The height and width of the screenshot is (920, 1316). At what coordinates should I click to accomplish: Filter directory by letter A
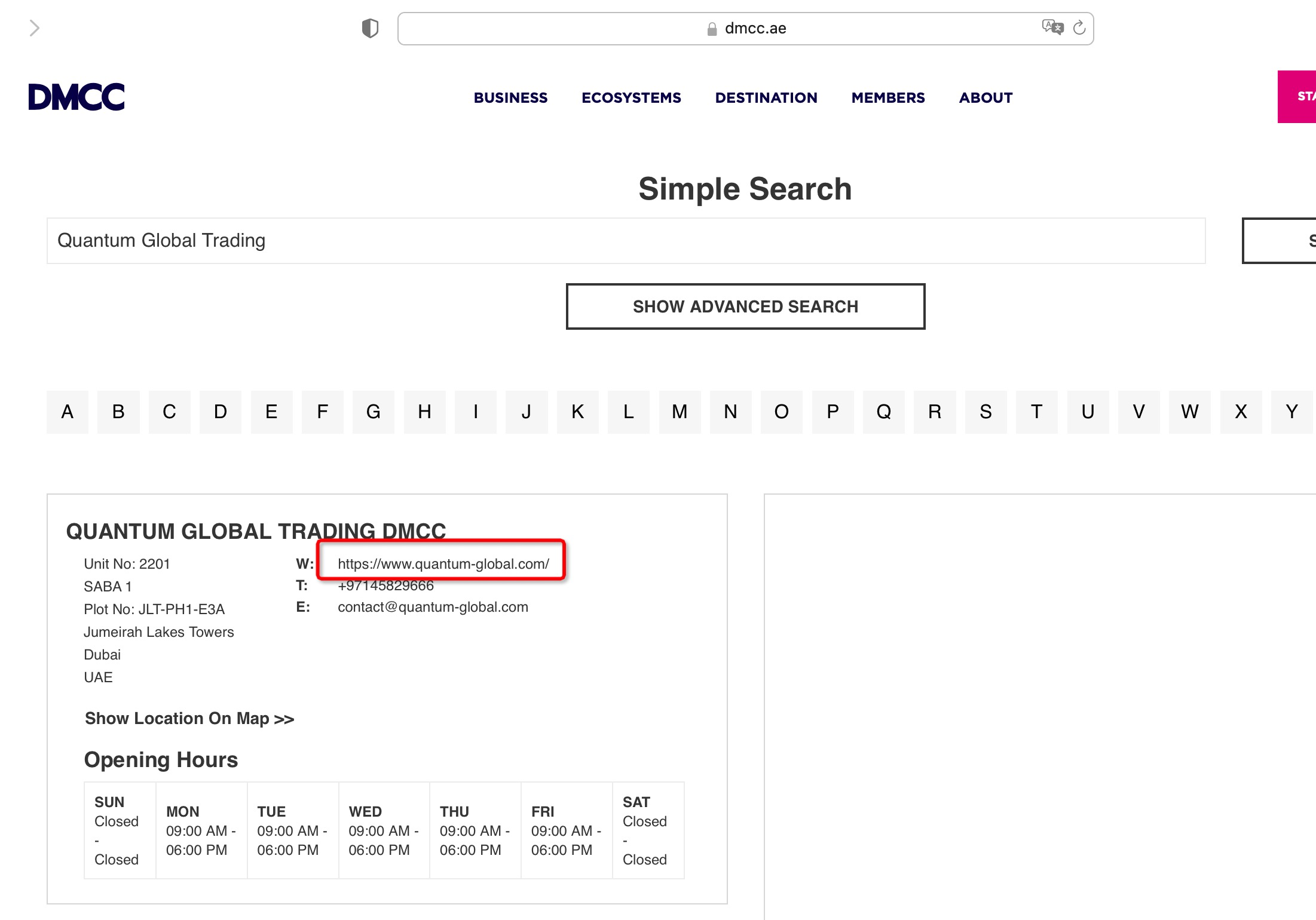(x=68, y=412)
